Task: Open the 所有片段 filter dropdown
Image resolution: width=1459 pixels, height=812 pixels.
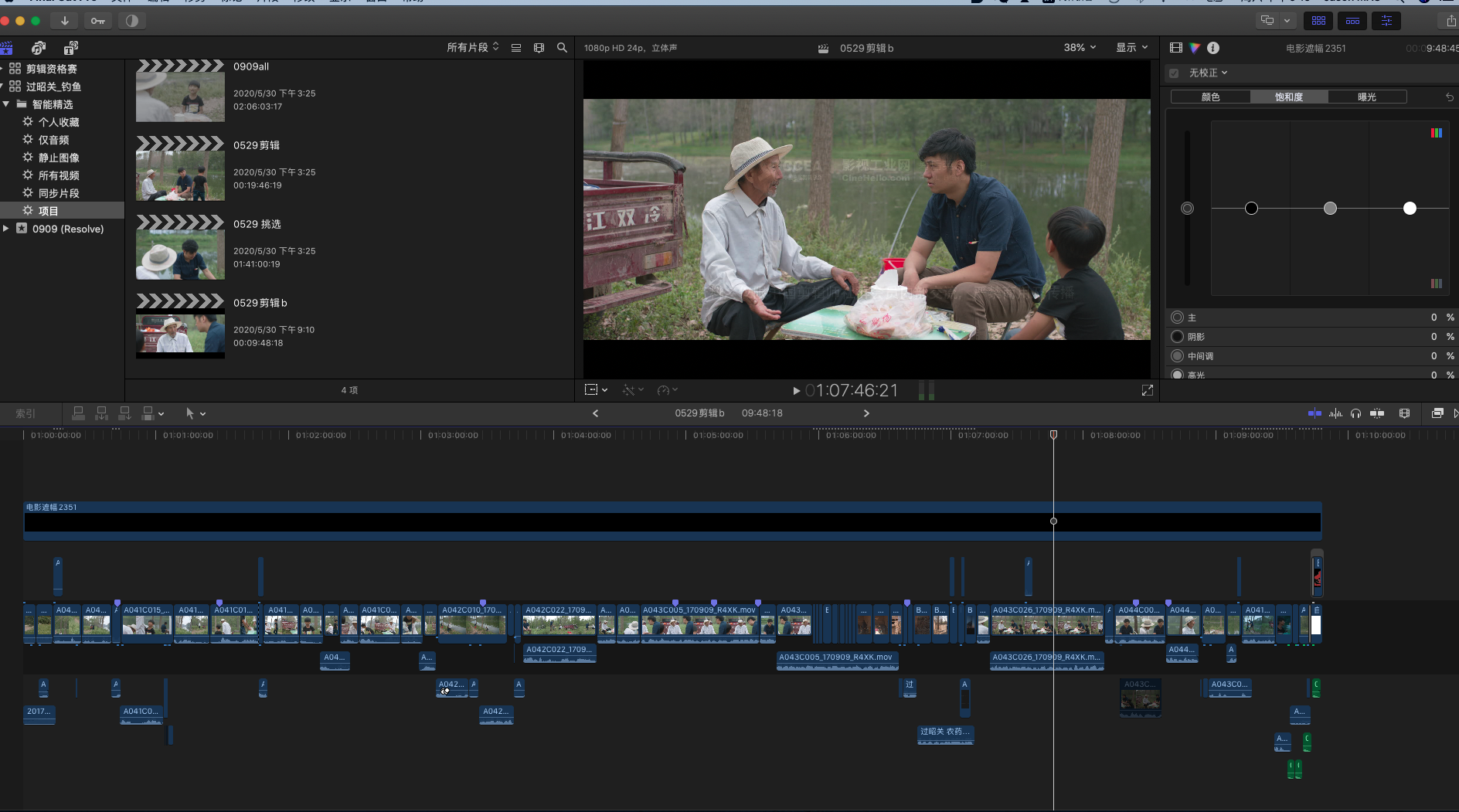Action: pyautogui.click(x=472, y=48)
